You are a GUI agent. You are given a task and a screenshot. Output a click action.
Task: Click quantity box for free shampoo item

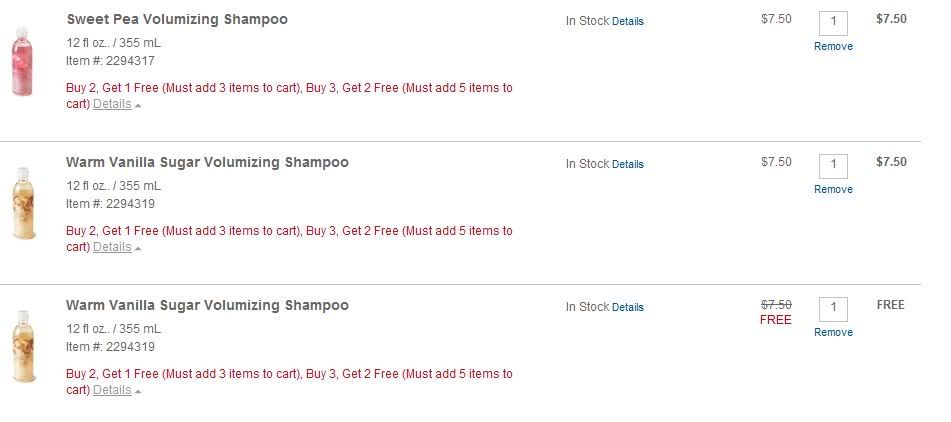click(833, 309)
